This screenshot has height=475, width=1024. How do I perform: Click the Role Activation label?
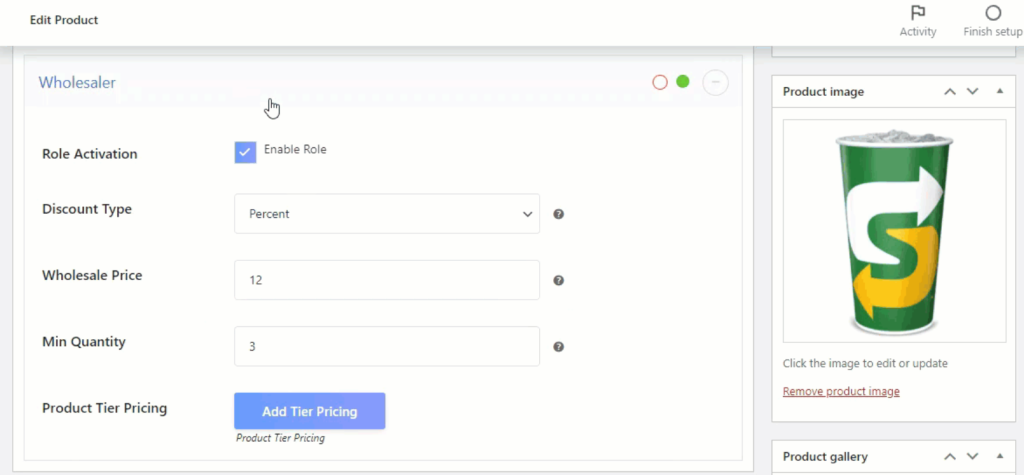pos(90,154)
